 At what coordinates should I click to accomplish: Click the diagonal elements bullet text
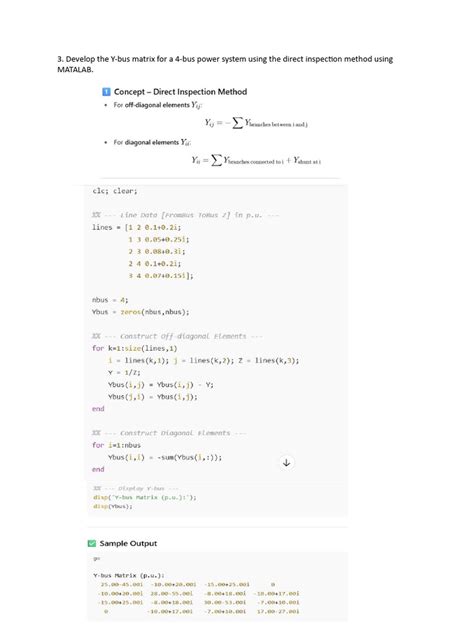coord(152,142)
